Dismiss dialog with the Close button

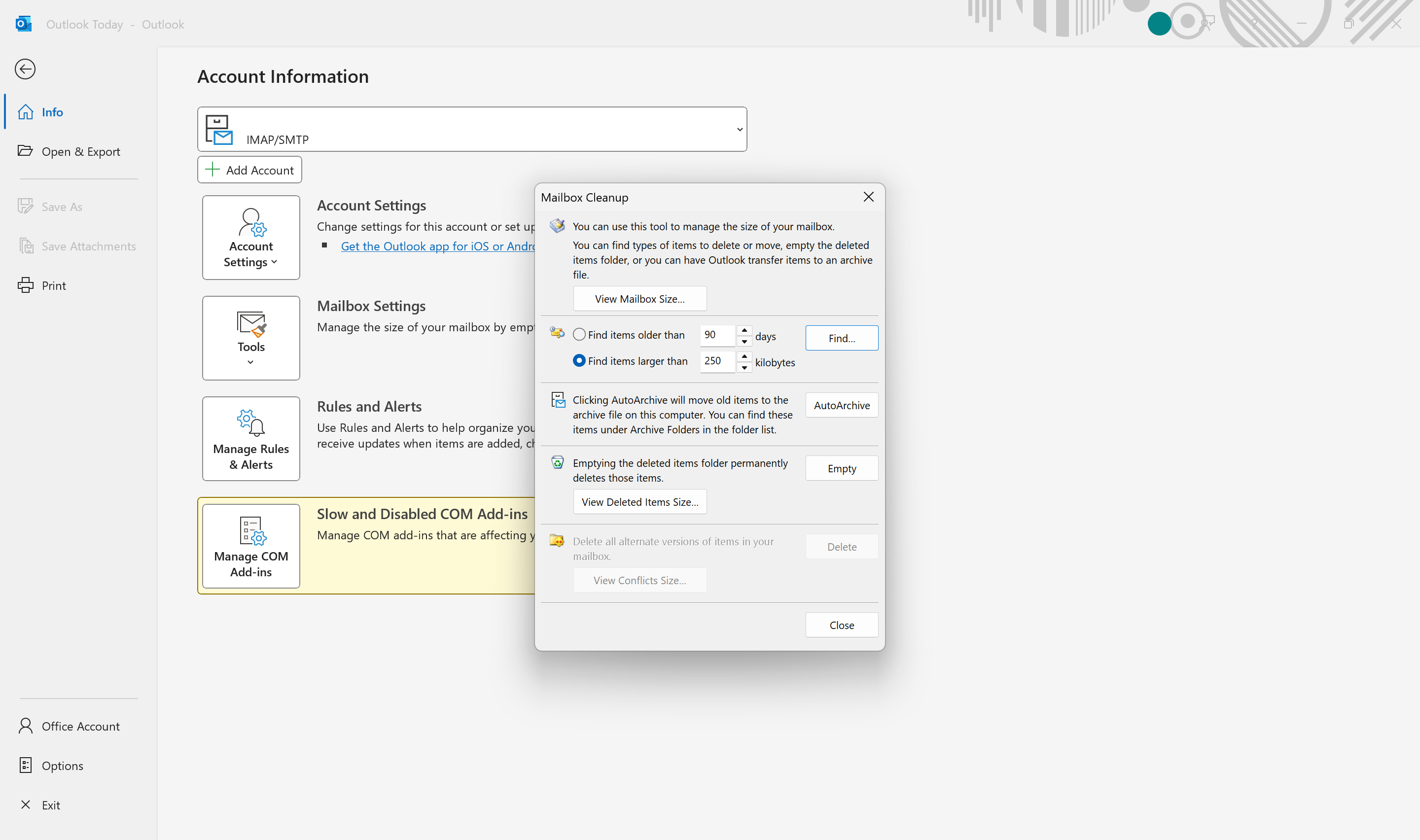(x=842, y=625)
